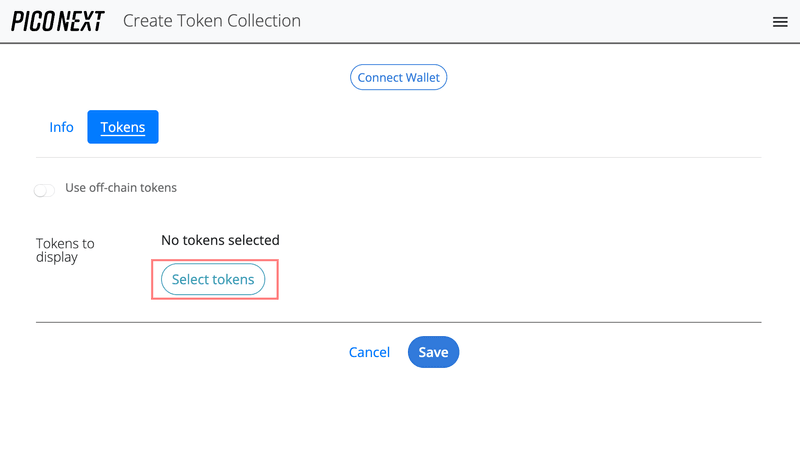Image resolution: width=800 pixels, height=453 pixels.
Task: Click the PICONEXT logo
Action: coord(57,21)
